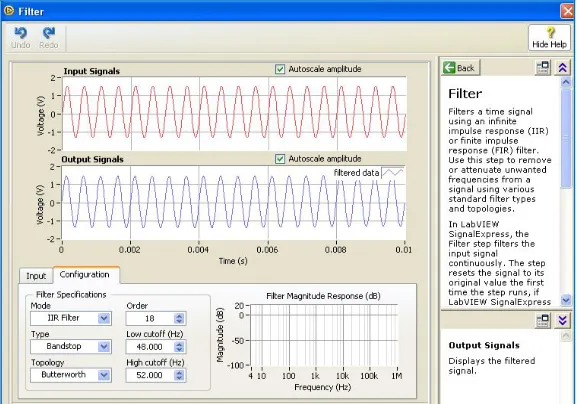580x404 pixels.
Task: Click the Hide Help button
Action: pyautogui.click(x=549, y=38)
